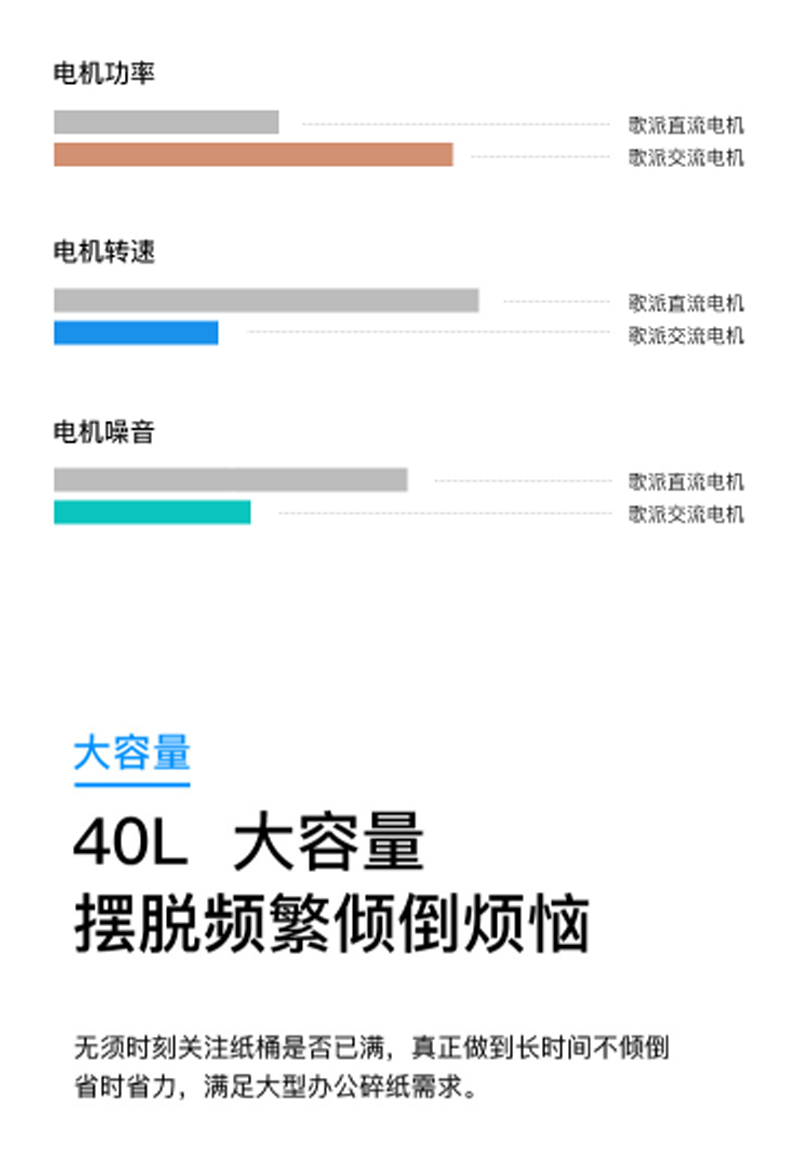
Task: Select the gray bar under 电机噪音
Action: (230, 480)
